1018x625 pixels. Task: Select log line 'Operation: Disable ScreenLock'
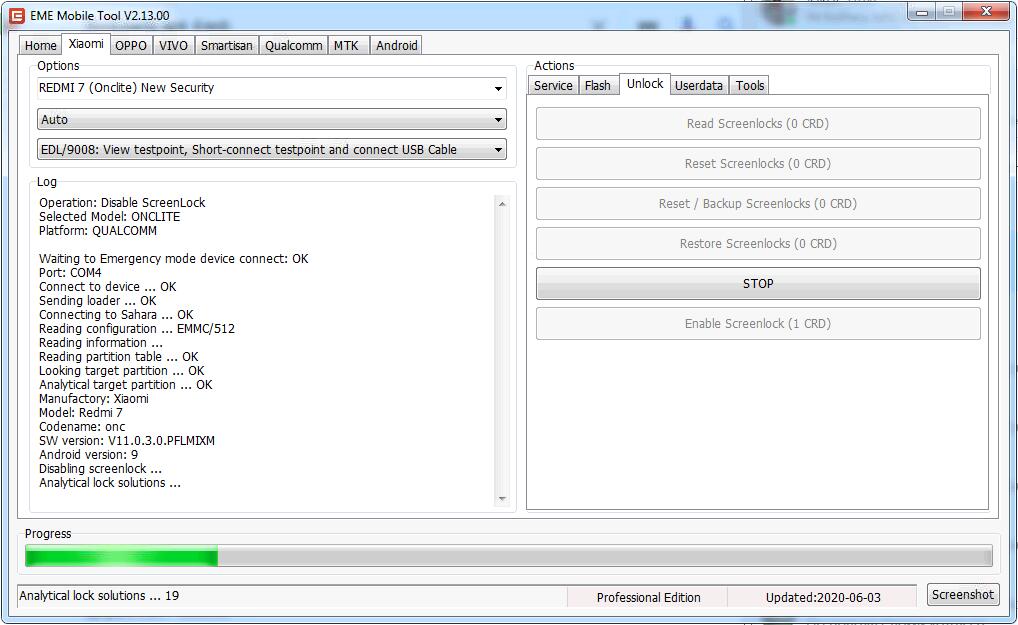[122, 202]
